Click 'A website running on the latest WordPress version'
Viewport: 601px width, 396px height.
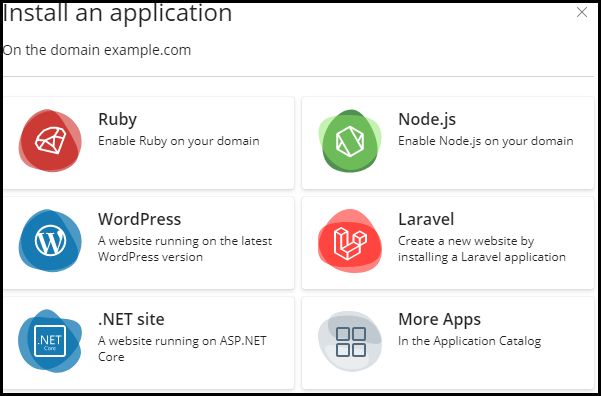point(185,249)
